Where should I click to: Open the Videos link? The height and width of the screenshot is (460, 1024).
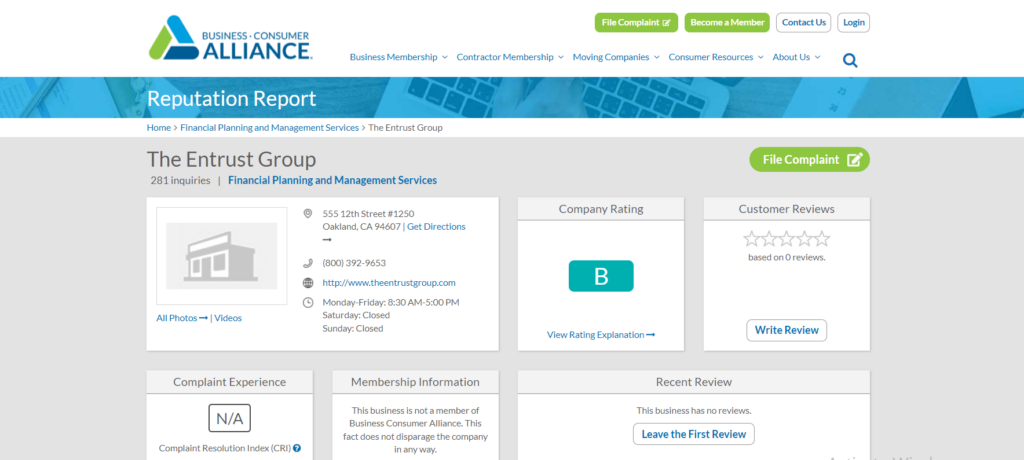(x=228, y=318)
